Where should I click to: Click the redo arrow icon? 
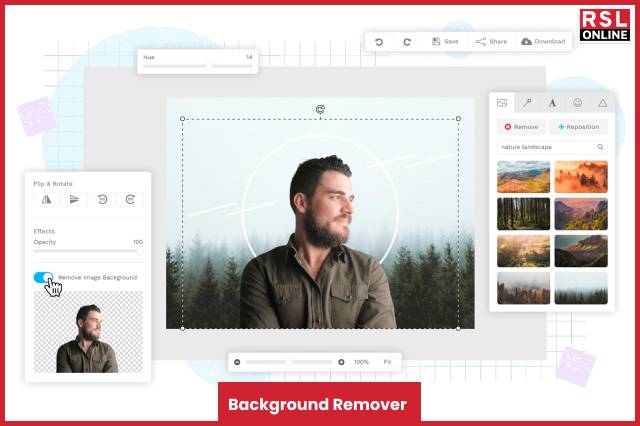(407, 42)
